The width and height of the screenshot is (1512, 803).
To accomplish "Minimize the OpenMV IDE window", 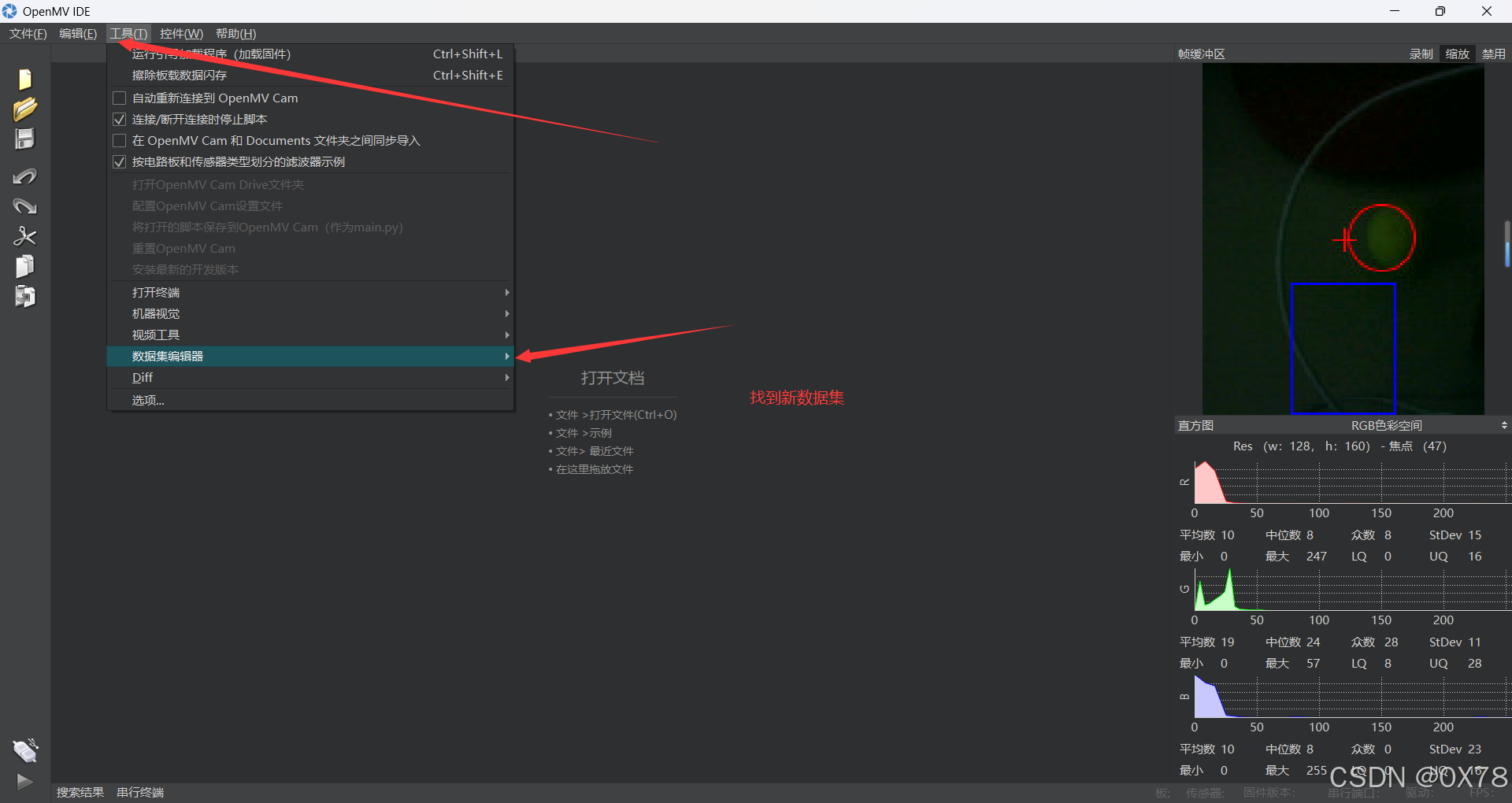I will (x=1395, y=11).
